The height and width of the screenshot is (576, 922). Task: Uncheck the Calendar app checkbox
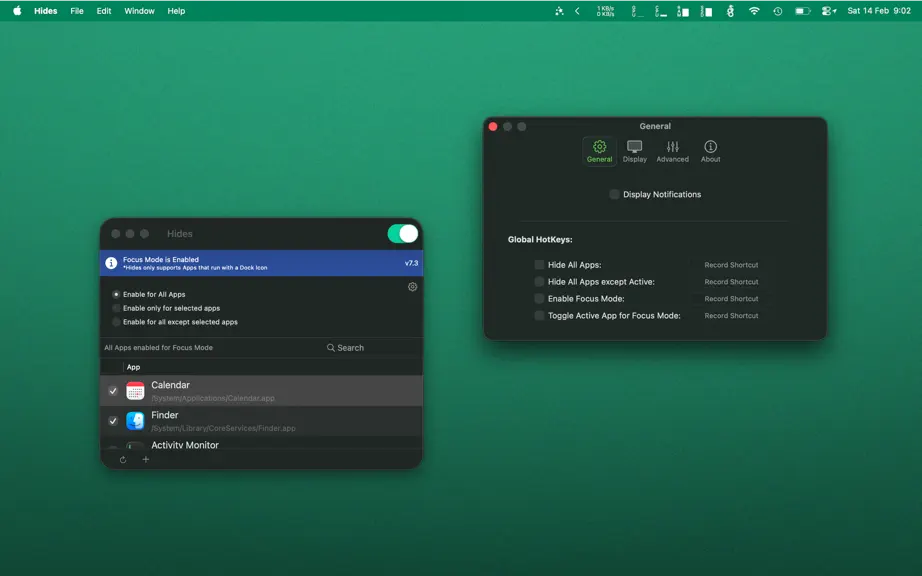(x=113, y=391)
